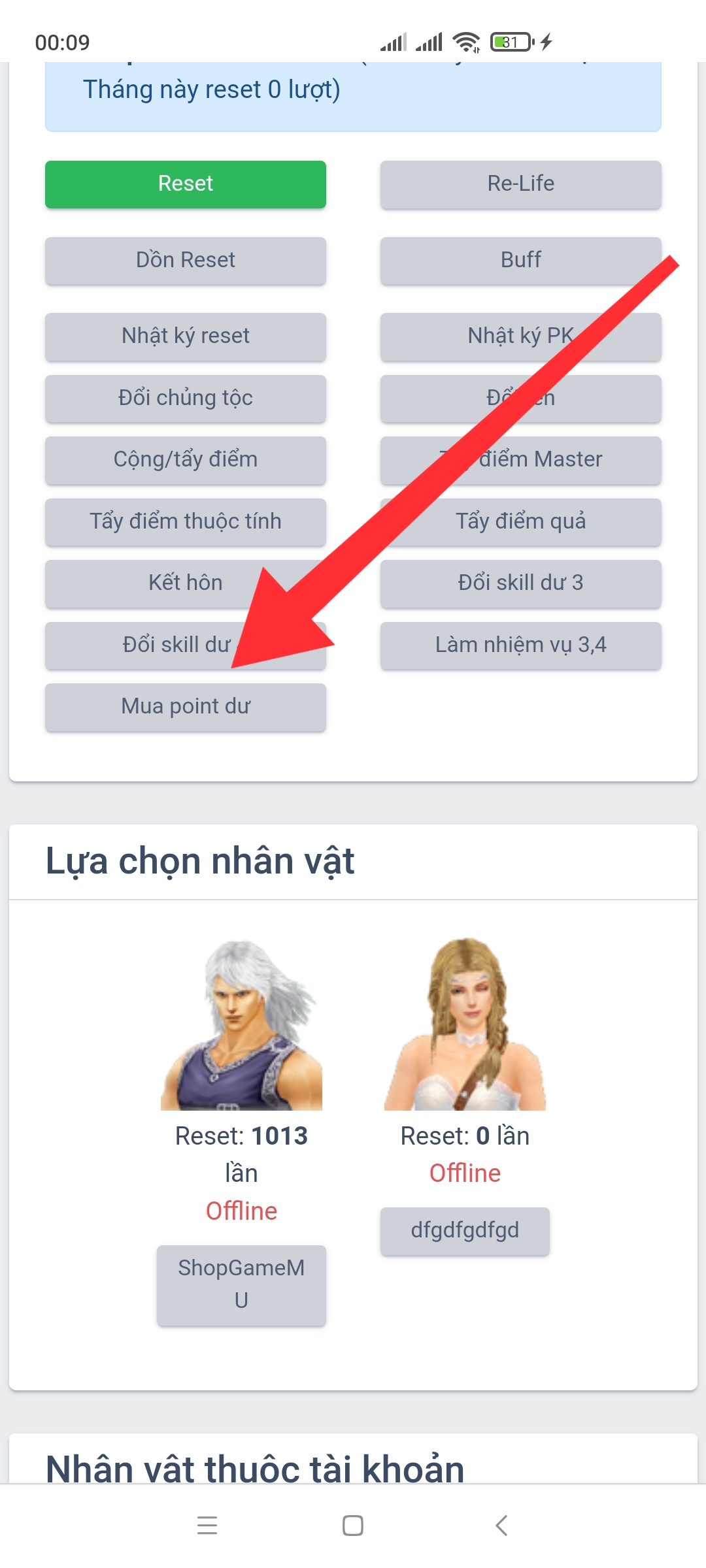This screenshot has height=1568, width=706.
Task: Choose character dfgdfgdfgd
Action: pyautogui.click(x=465, y=1231)
